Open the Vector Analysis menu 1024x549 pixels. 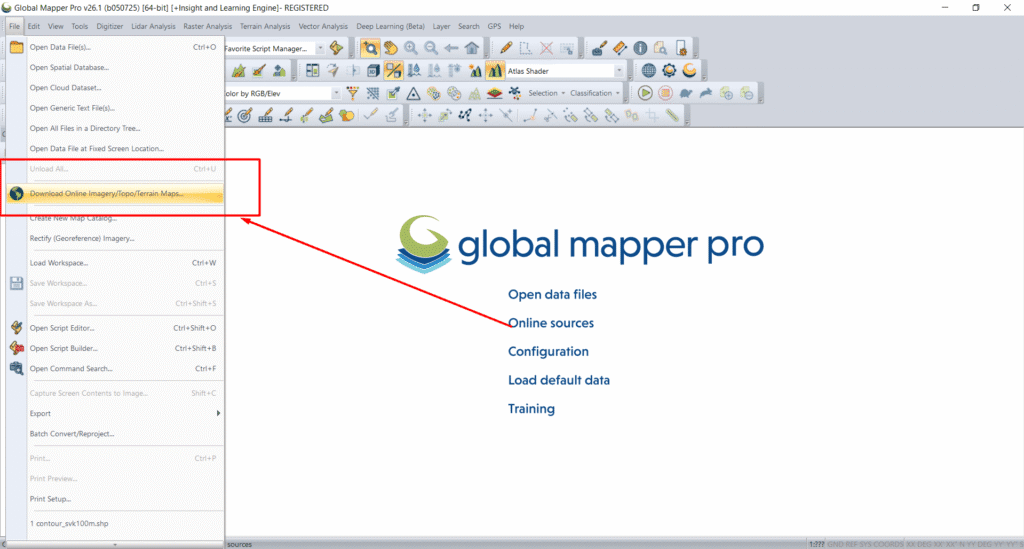click(323, 26)
